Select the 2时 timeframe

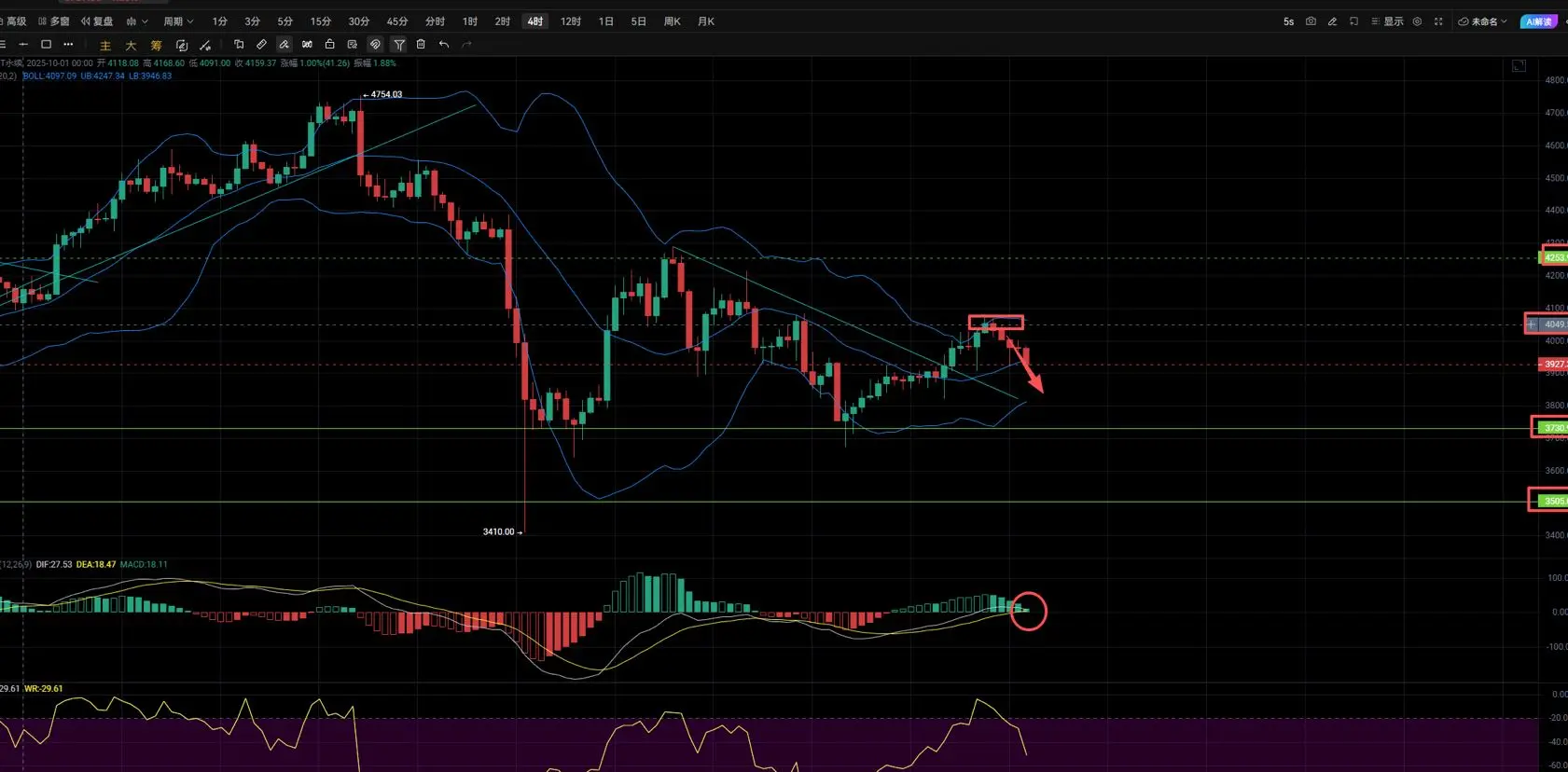pos(503,21)
